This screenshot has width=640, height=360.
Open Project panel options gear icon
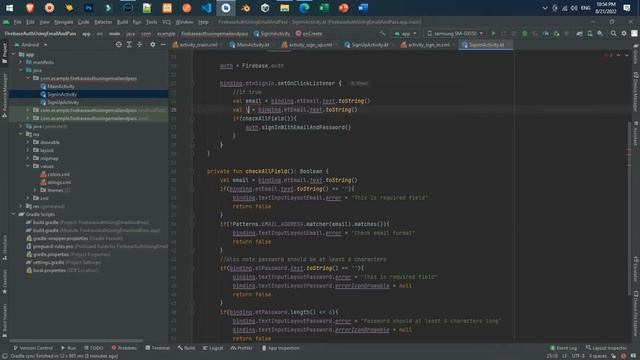coord(152,44)
